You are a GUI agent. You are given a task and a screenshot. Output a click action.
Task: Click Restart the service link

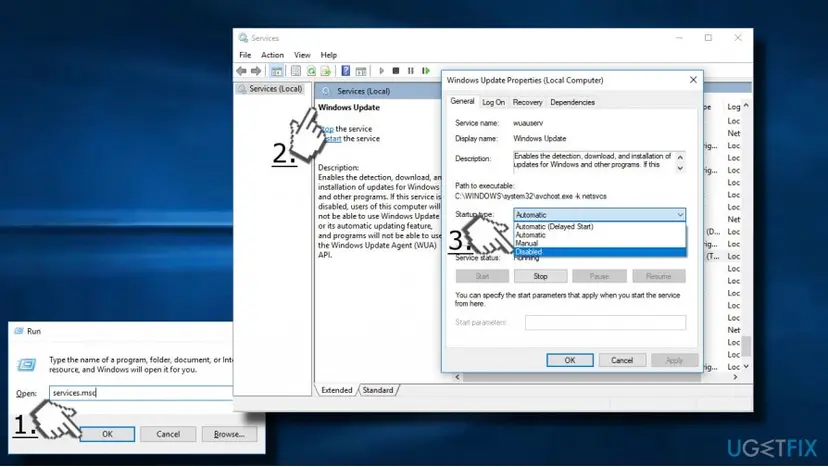coord(332,139)
